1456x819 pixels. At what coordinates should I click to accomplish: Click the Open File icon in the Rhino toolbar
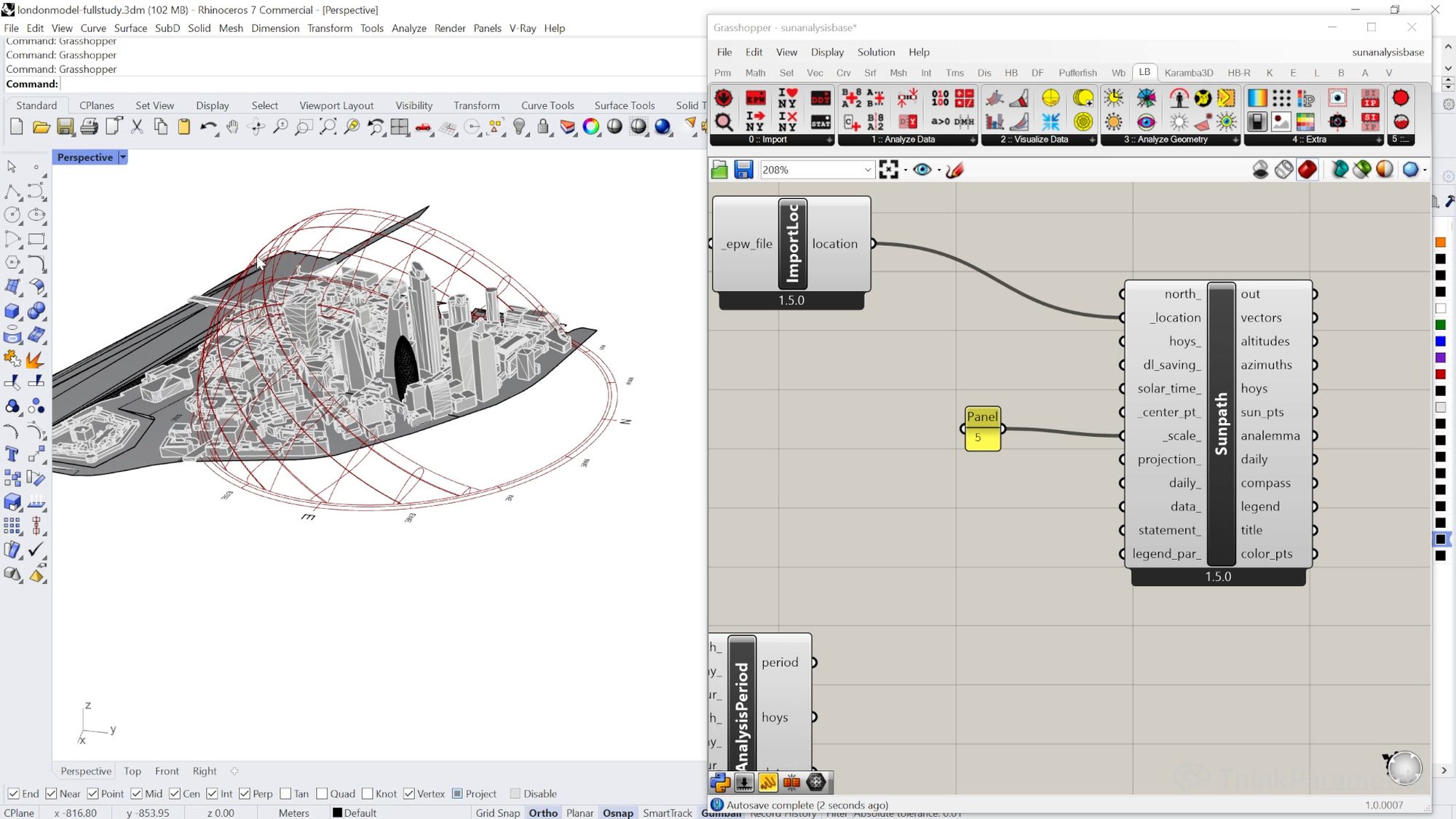[x=41, y=127]
